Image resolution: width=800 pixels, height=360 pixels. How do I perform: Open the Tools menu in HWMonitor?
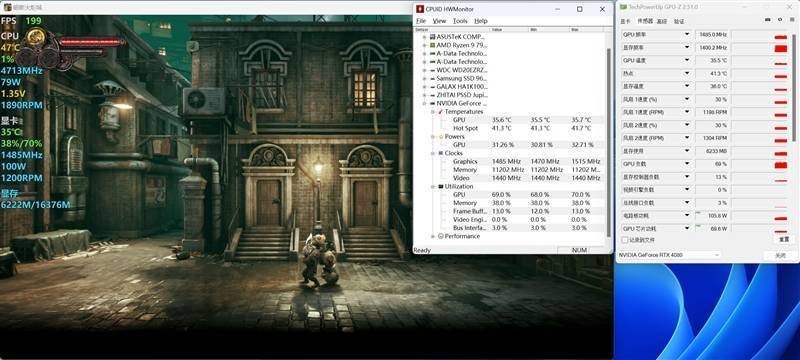(x=460, y=21)
